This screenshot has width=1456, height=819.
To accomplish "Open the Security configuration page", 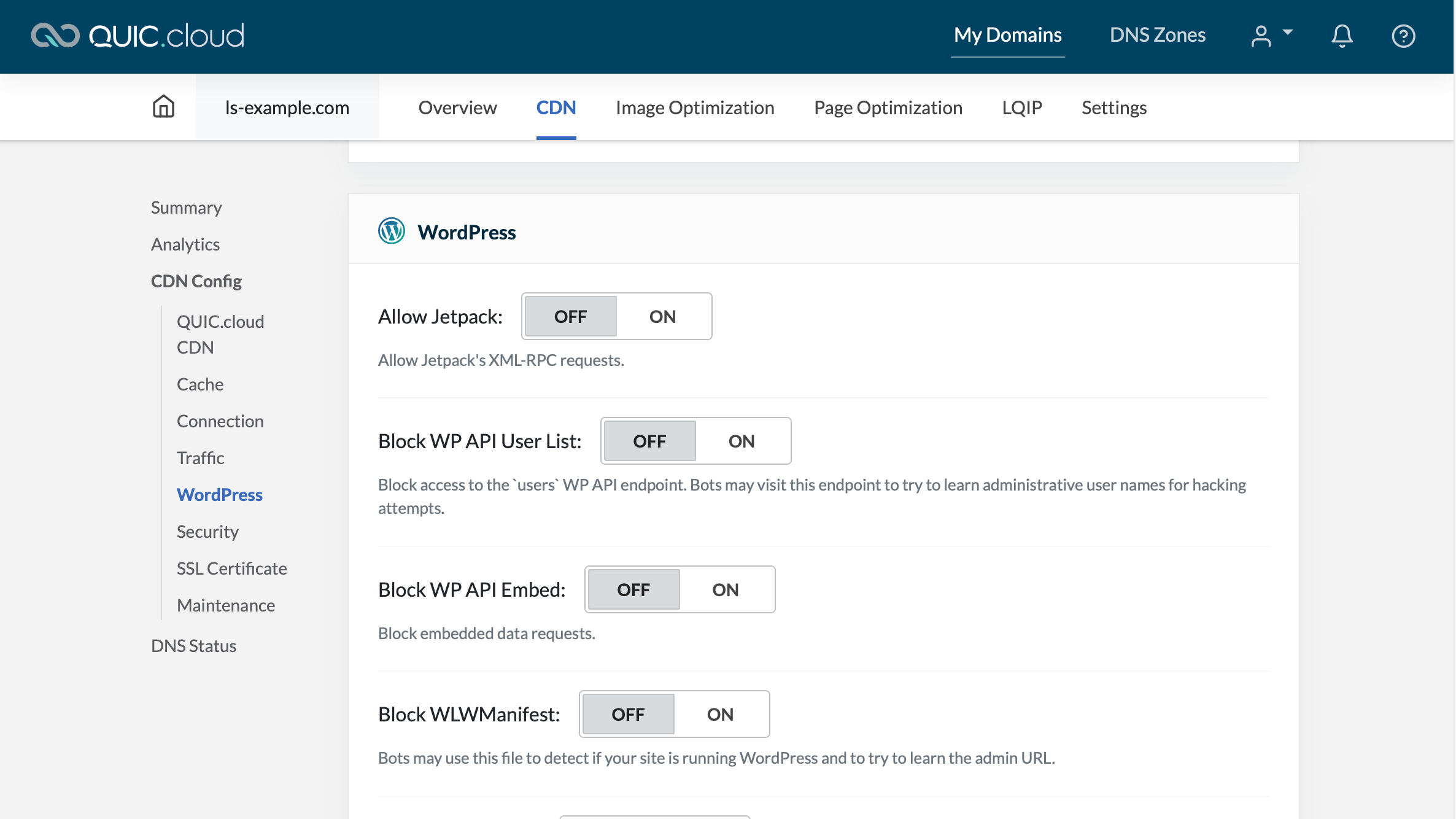I will tap(207, 531).
